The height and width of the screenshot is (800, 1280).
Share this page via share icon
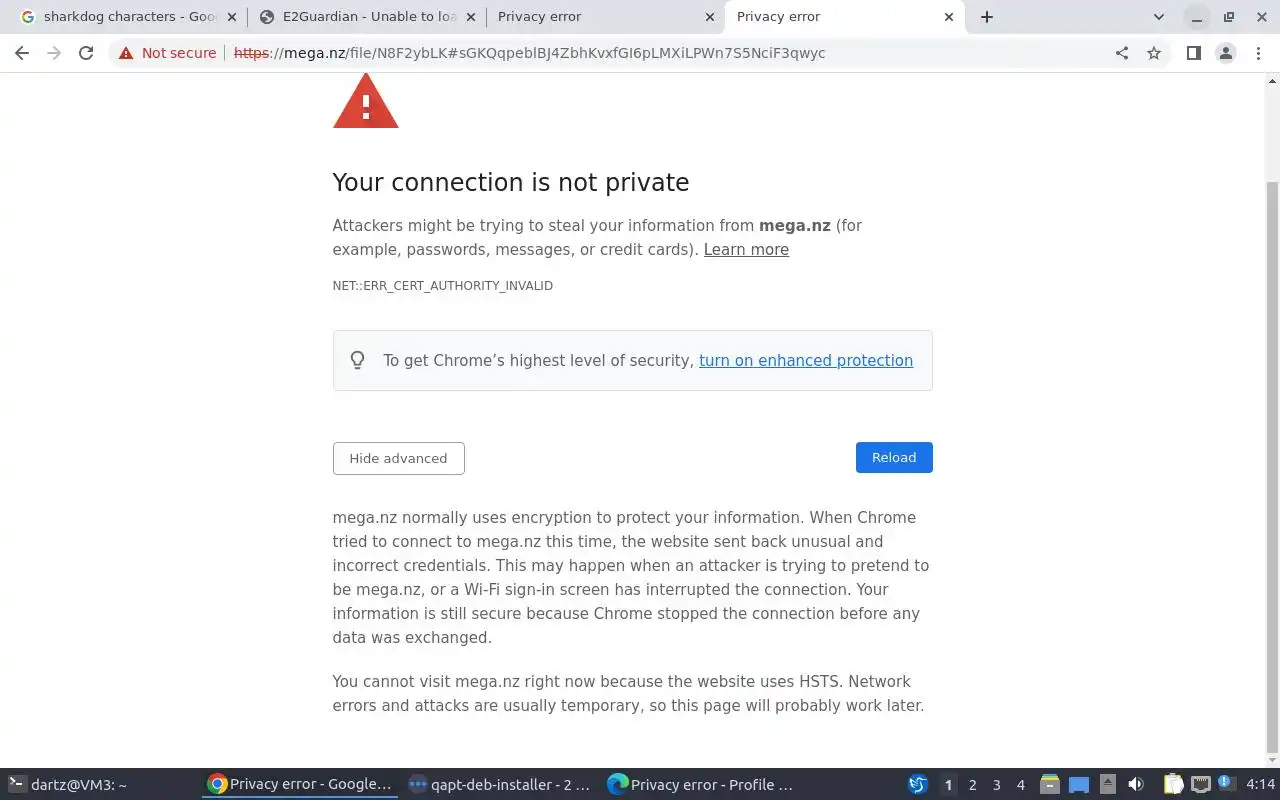click(x=1122, y=53)
